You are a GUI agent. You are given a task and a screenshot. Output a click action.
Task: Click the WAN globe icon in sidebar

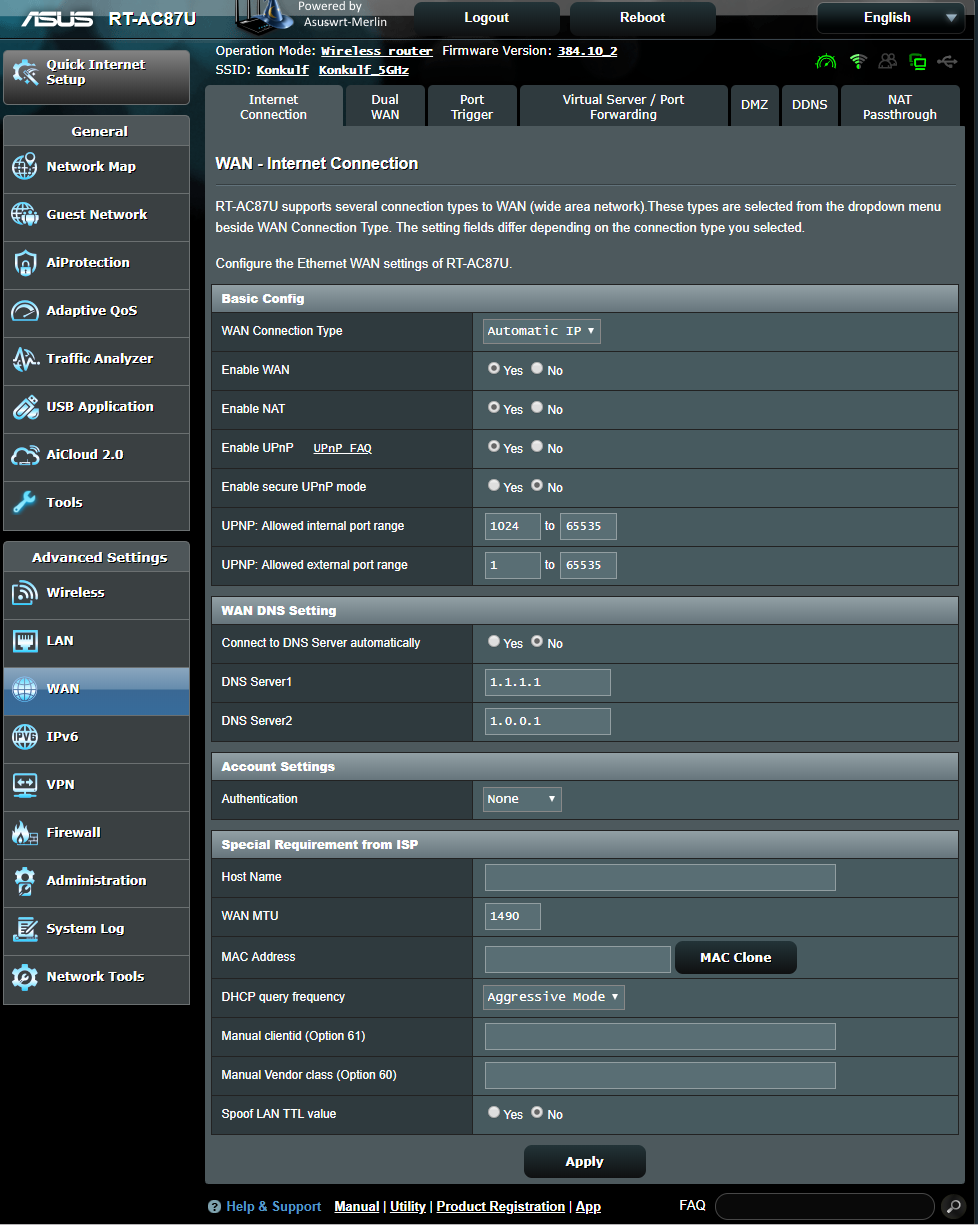coord(25,689)
